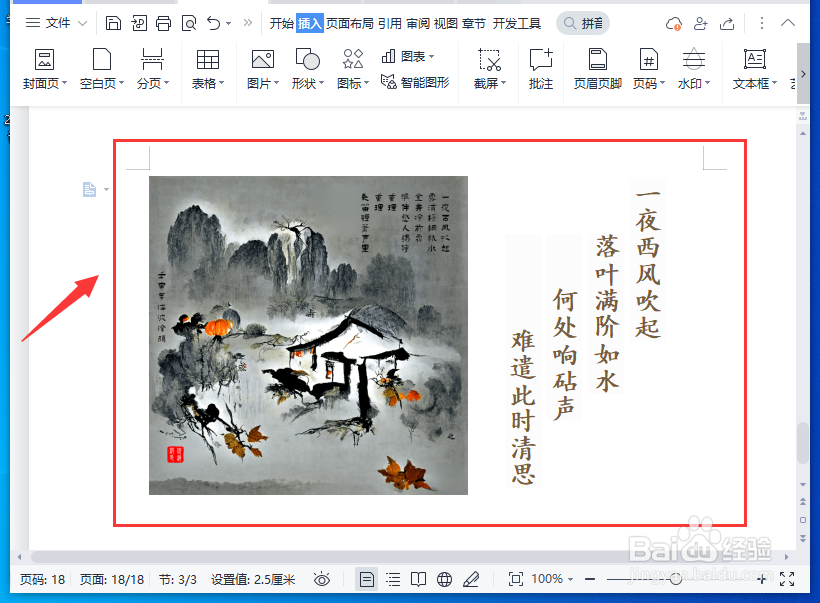Switch to the 视图 tab
The height and width of the screenshot is (603, 820).
click(x=446, y=24)
